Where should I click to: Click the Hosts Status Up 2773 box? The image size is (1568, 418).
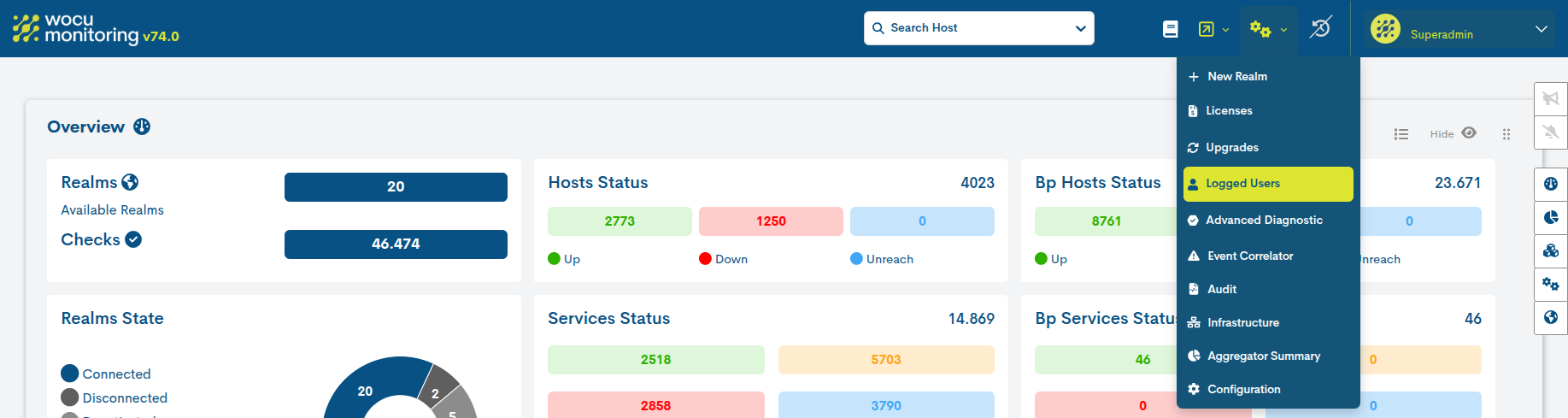click(620, 221)
